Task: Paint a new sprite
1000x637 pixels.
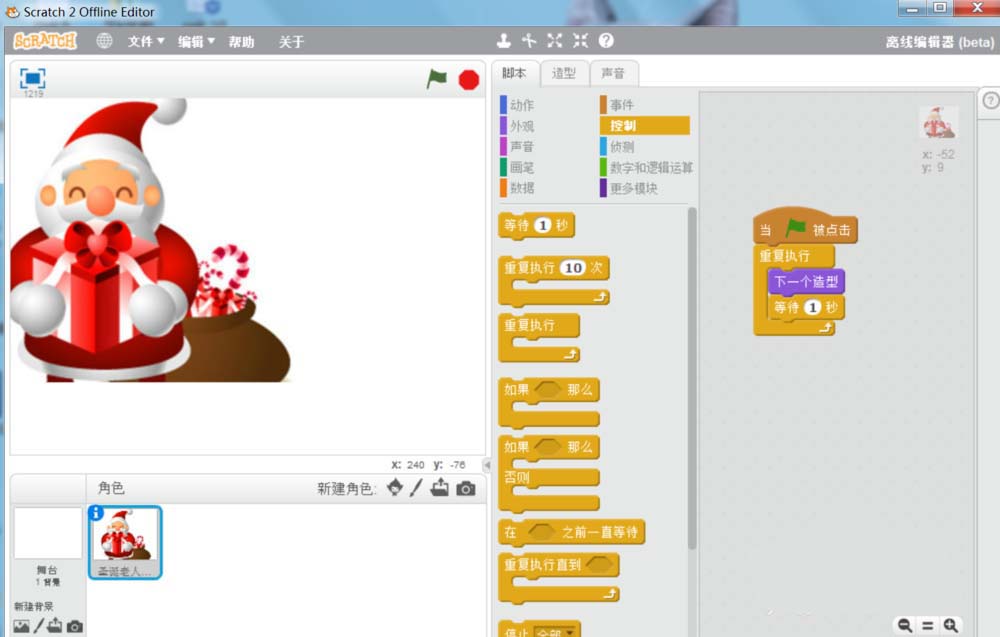Action: tap(416, 488)
